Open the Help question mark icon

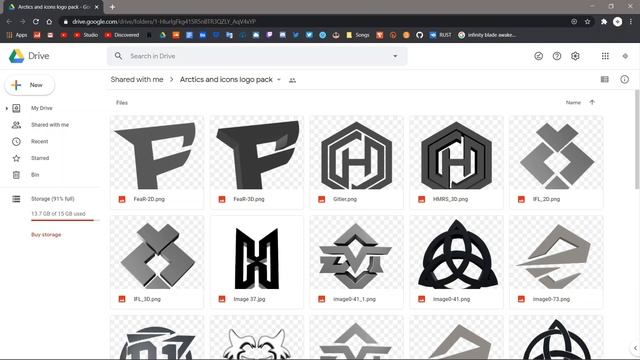coord(557,56)
